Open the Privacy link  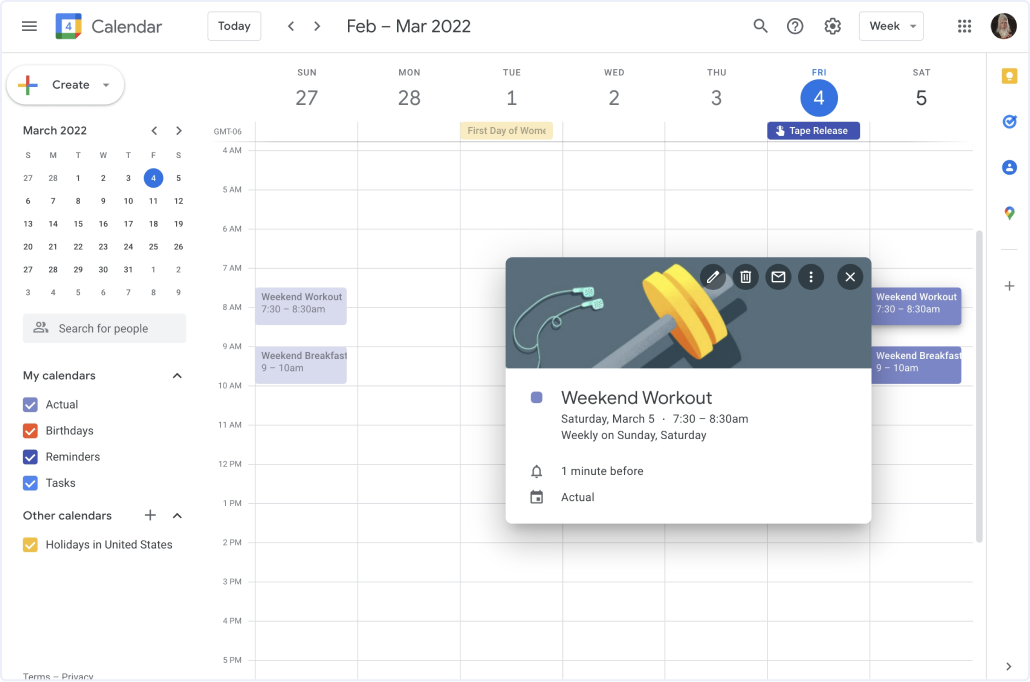coord(78,676)
